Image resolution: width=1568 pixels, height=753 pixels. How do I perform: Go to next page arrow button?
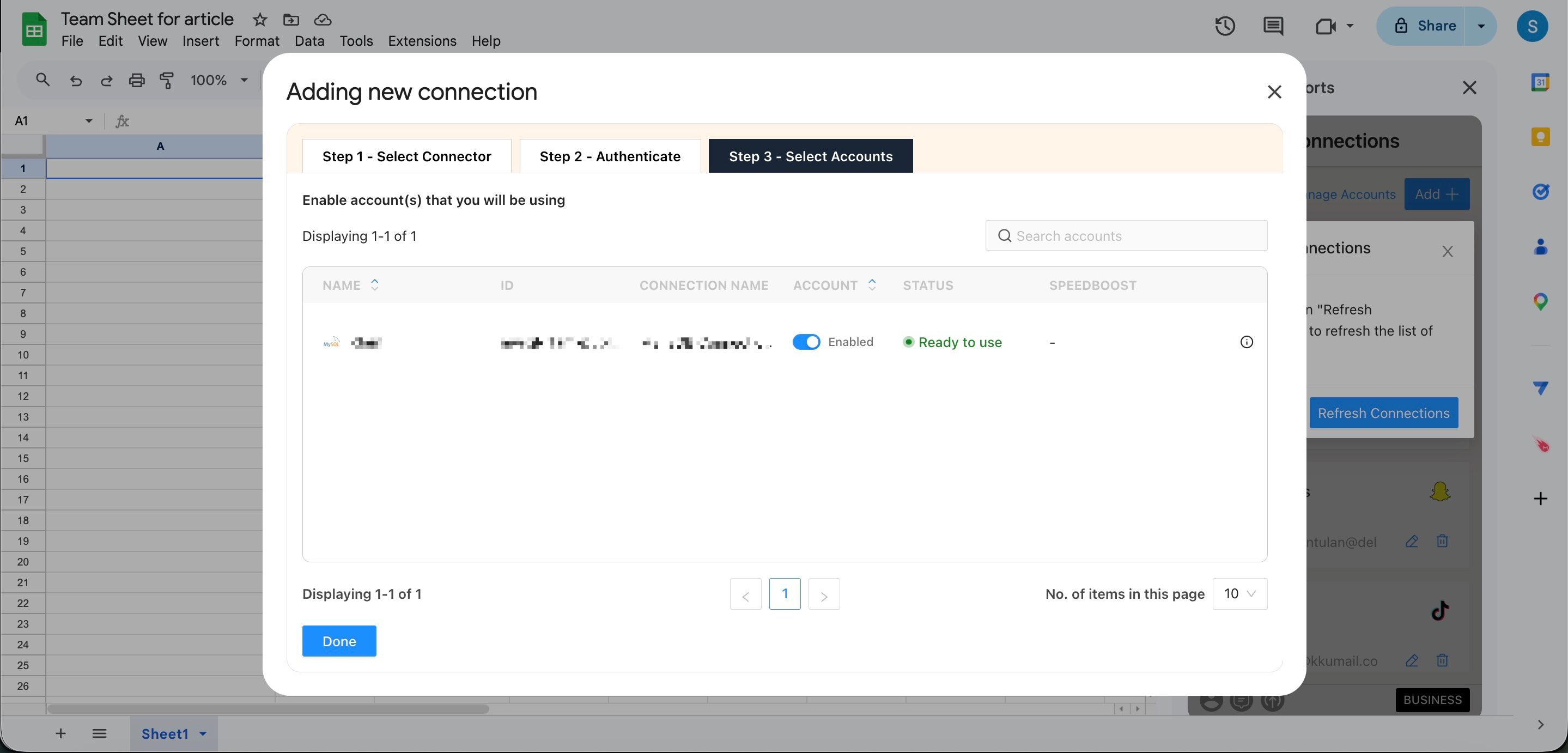point(824,595)
